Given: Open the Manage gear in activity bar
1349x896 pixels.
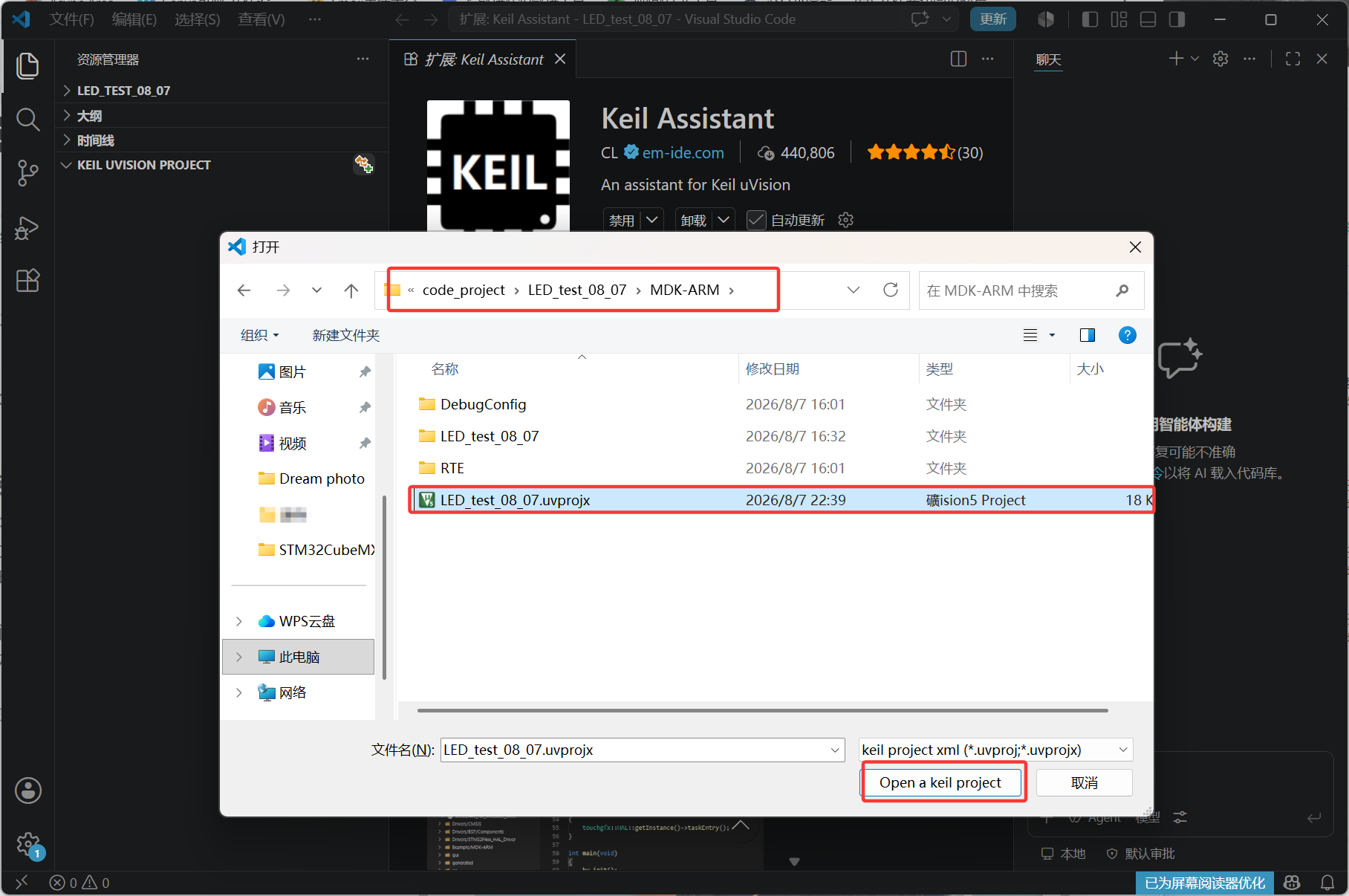Looking at the screenshot, I should tap(28, 844).
